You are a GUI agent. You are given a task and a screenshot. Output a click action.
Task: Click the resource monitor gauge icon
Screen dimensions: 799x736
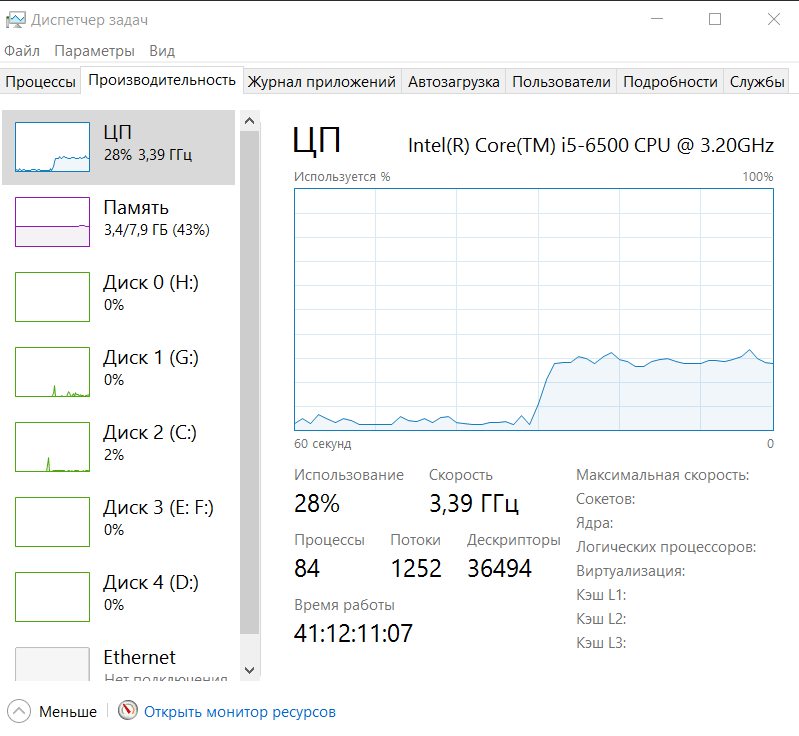(128, 710)
